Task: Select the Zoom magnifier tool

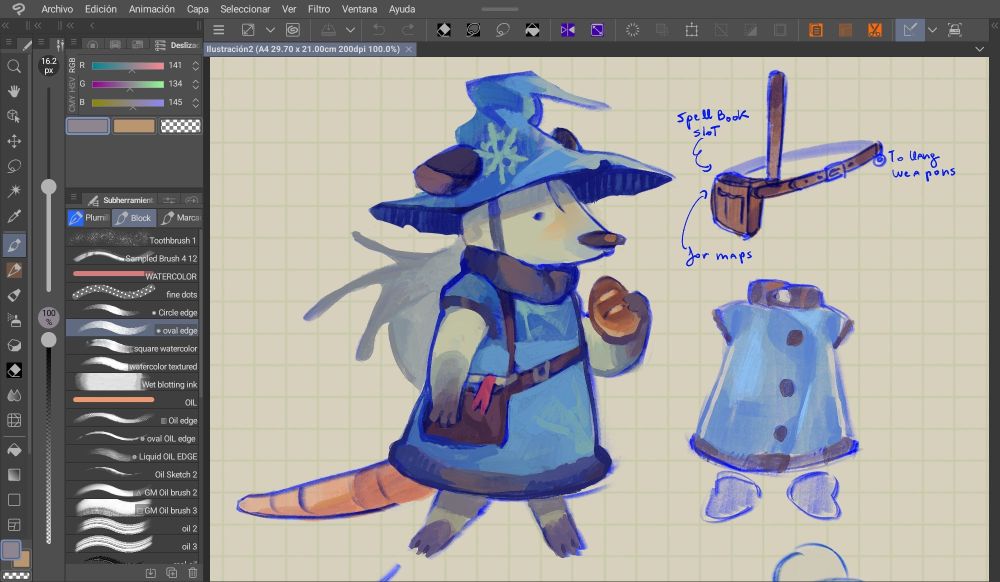Action: click(x=13, y=66)
